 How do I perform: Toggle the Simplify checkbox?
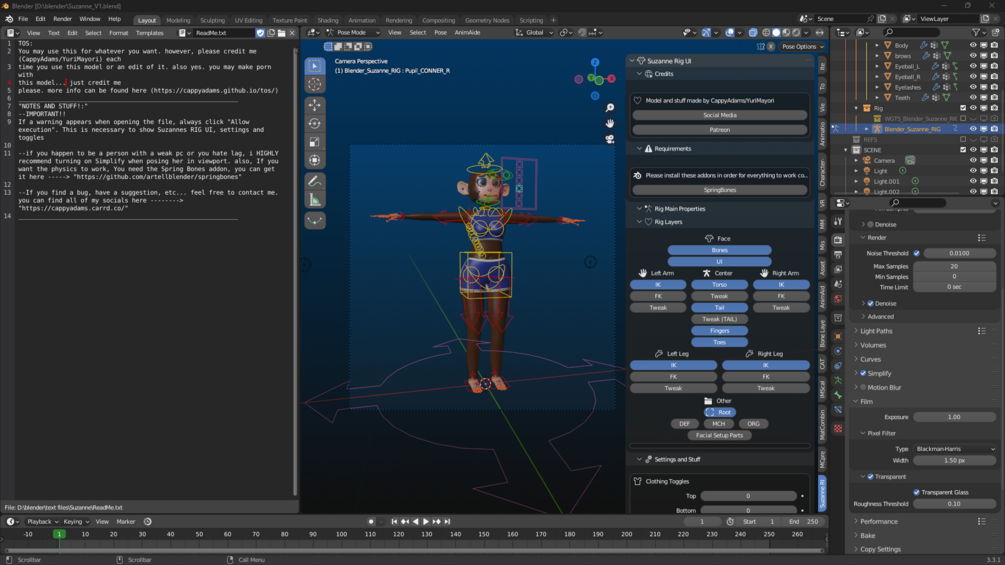click(863, 373)
